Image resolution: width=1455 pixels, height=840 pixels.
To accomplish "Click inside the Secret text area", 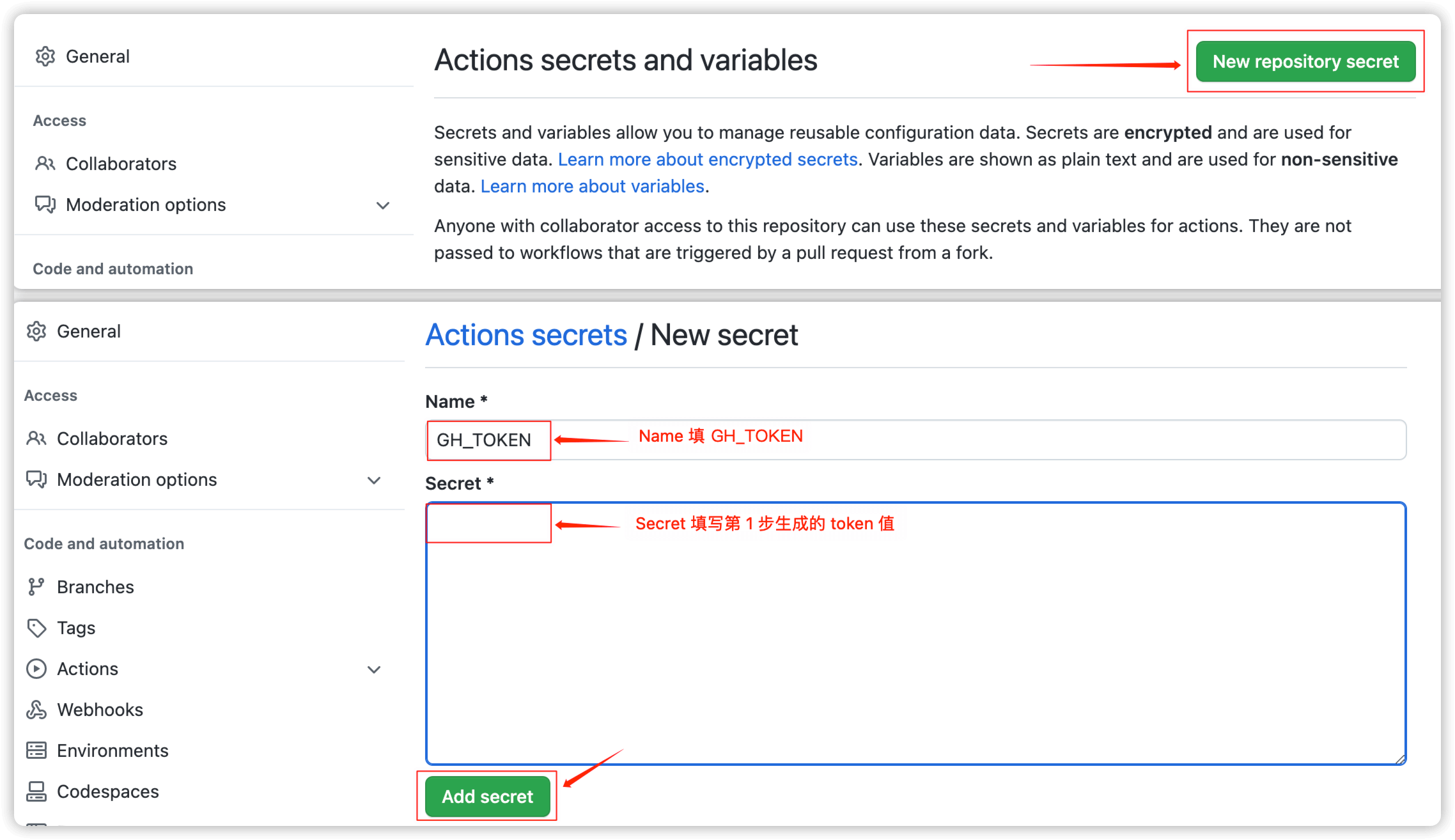I will (x=916, y=634).
